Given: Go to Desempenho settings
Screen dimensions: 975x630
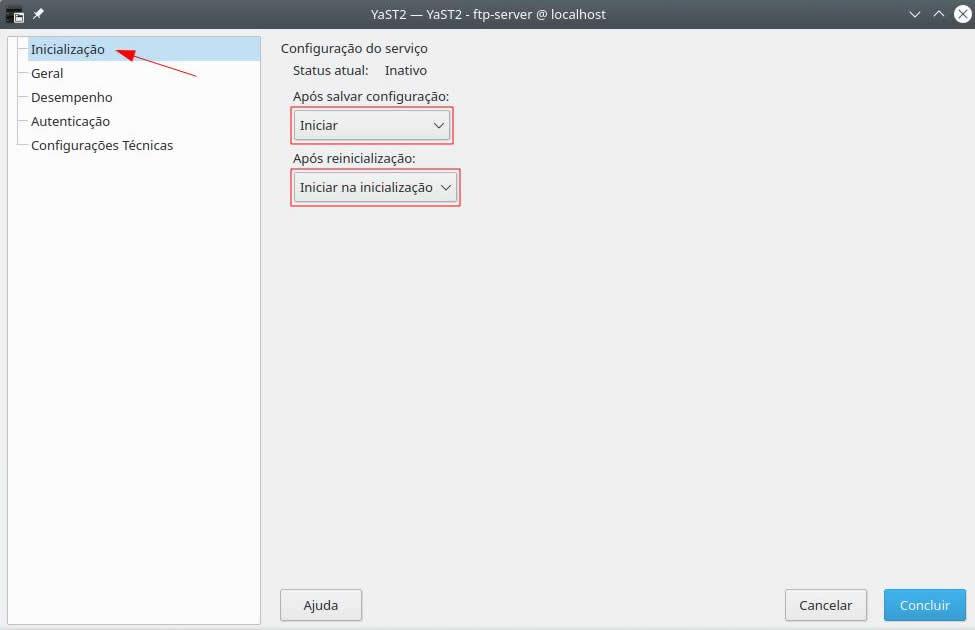Looking at the screenshot, I should (71, 97).
